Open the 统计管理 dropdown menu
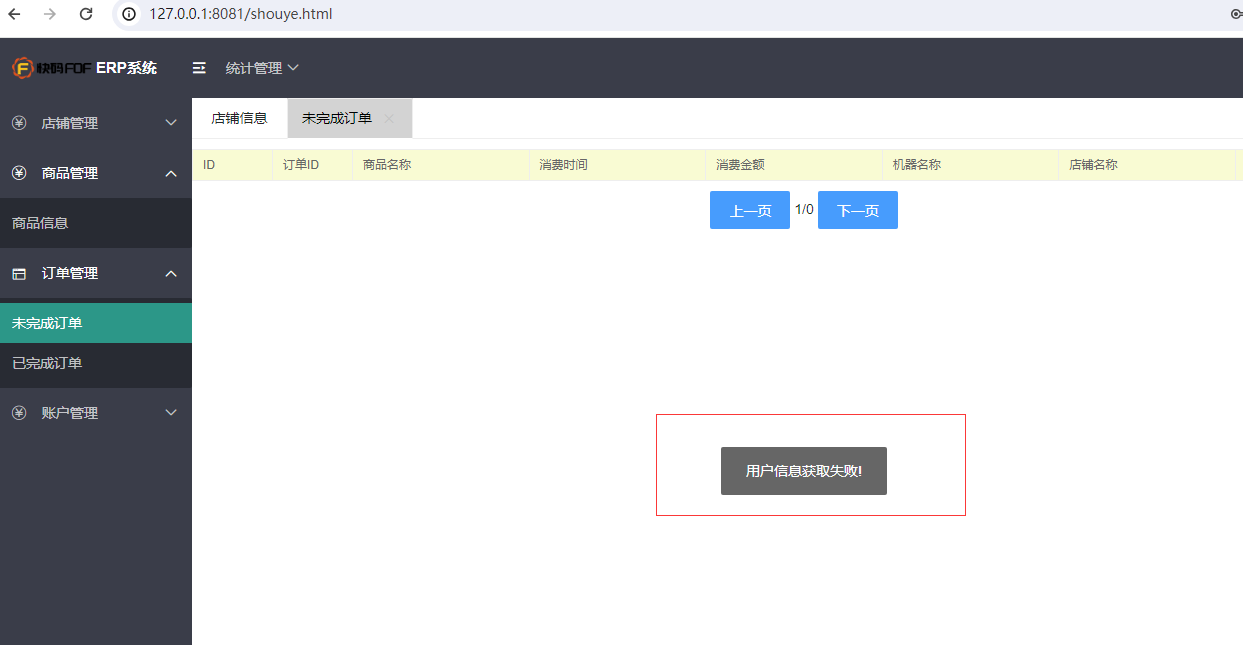This screenshot has width=1243, height=645. coord(262,68)
